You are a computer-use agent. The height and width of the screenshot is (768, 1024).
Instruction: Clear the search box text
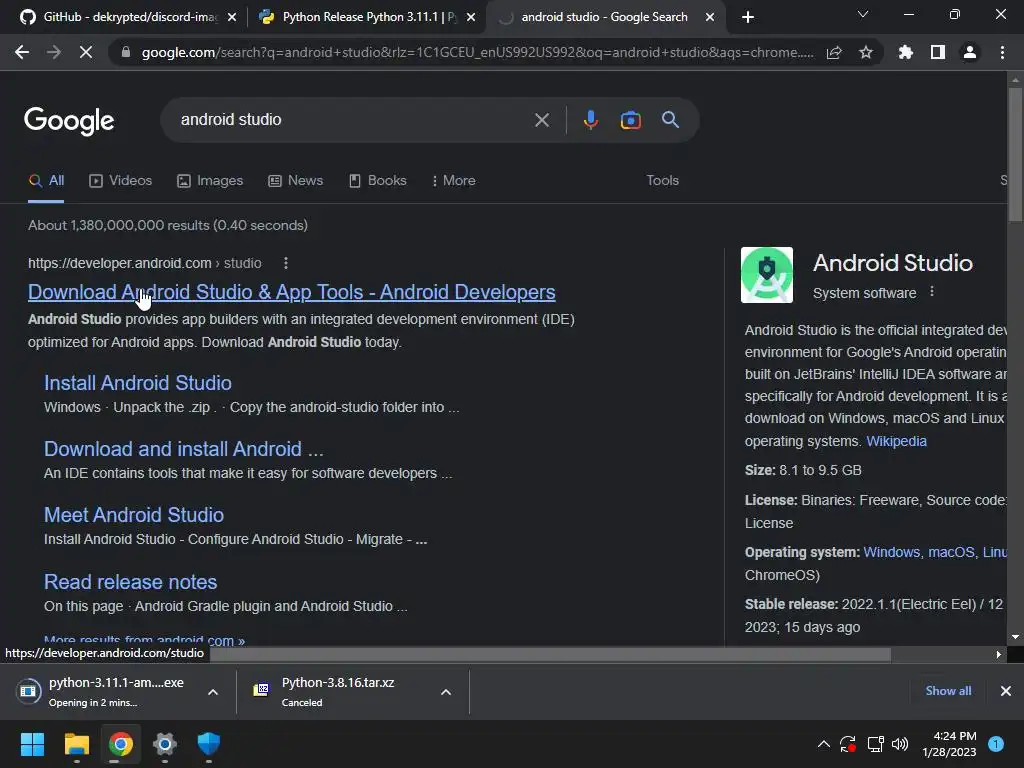(541, 120)
